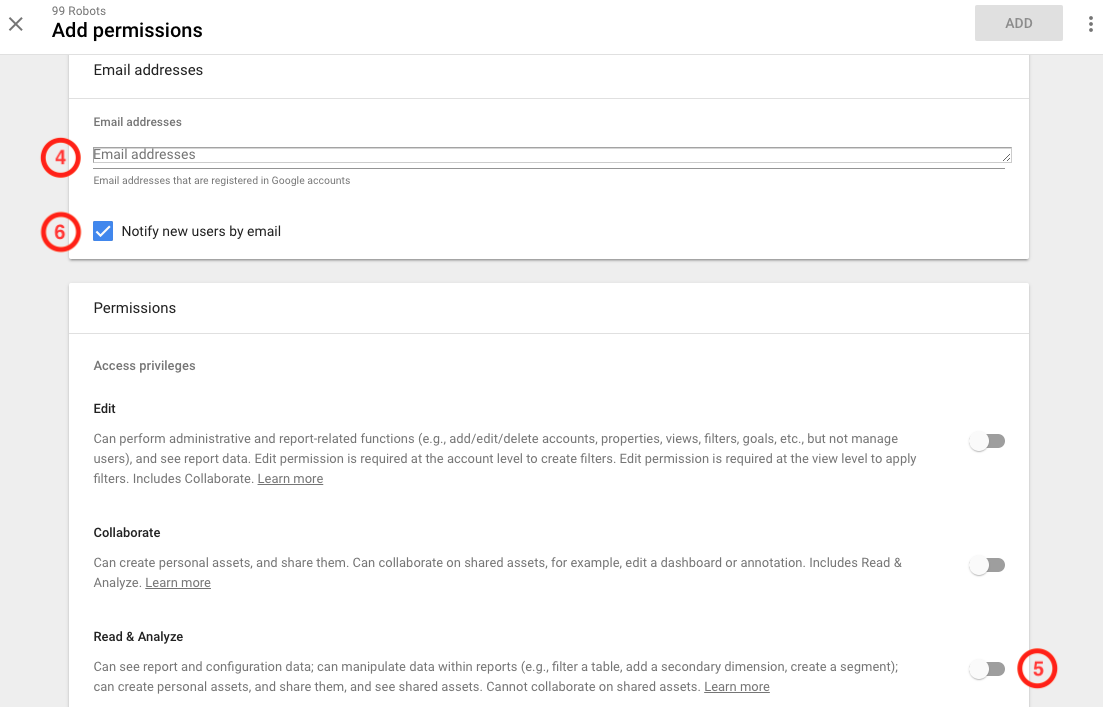Close the Add permissions panel

[x=15, y=24]
